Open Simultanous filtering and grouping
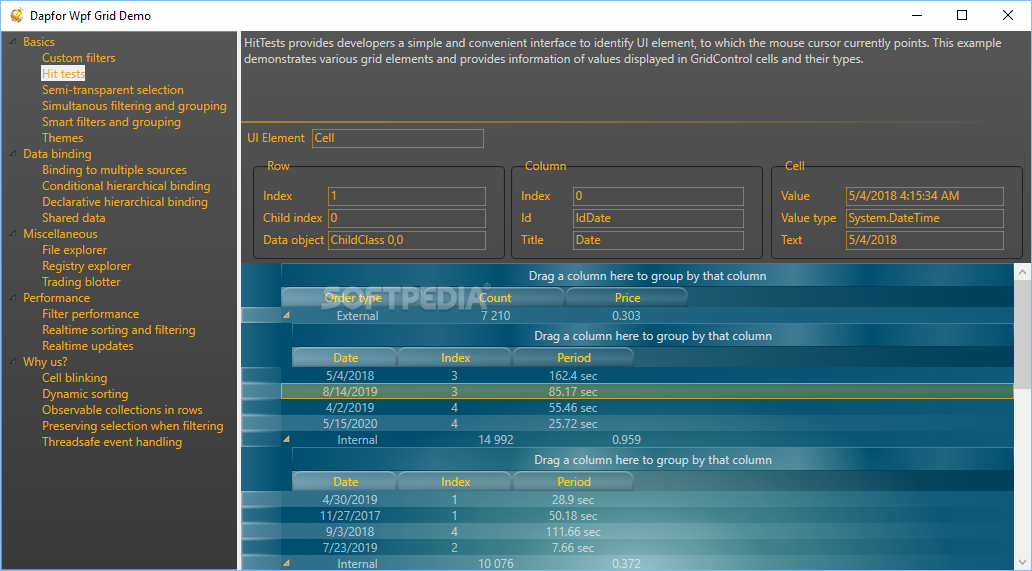The image size is (1032, 571). tap(134, 106)
